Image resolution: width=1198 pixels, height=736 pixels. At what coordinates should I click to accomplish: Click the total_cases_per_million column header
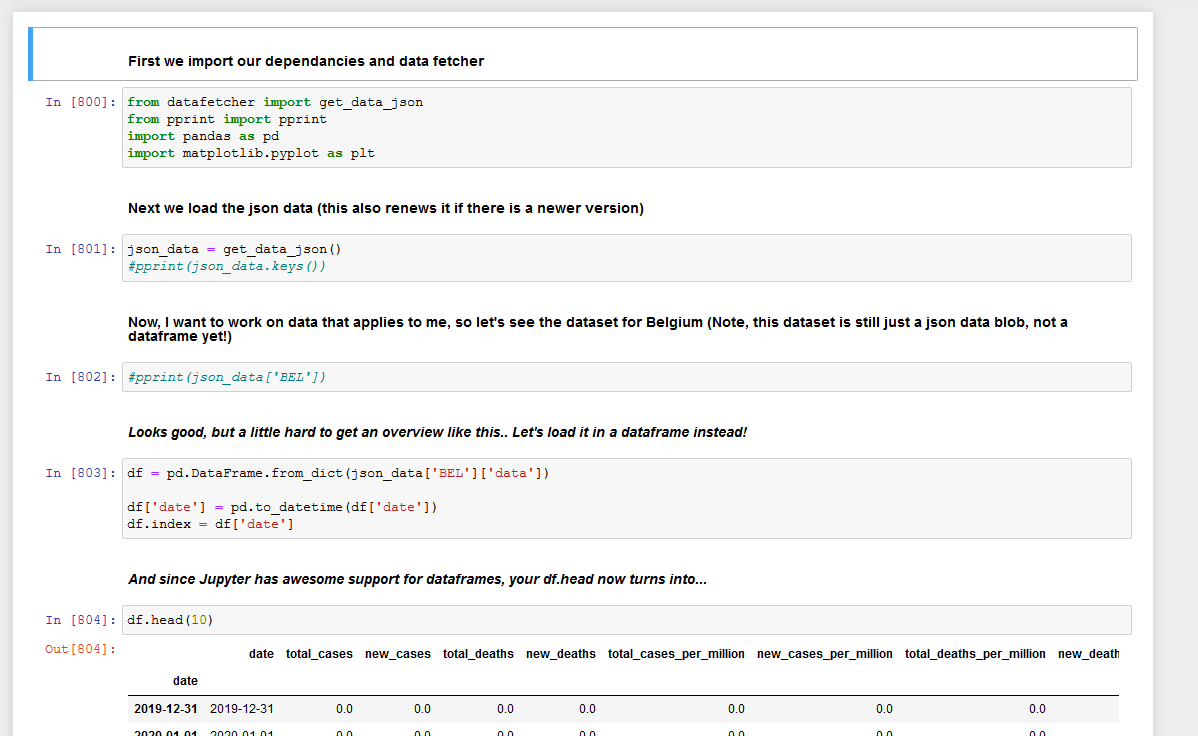click(x=676, y=654)
